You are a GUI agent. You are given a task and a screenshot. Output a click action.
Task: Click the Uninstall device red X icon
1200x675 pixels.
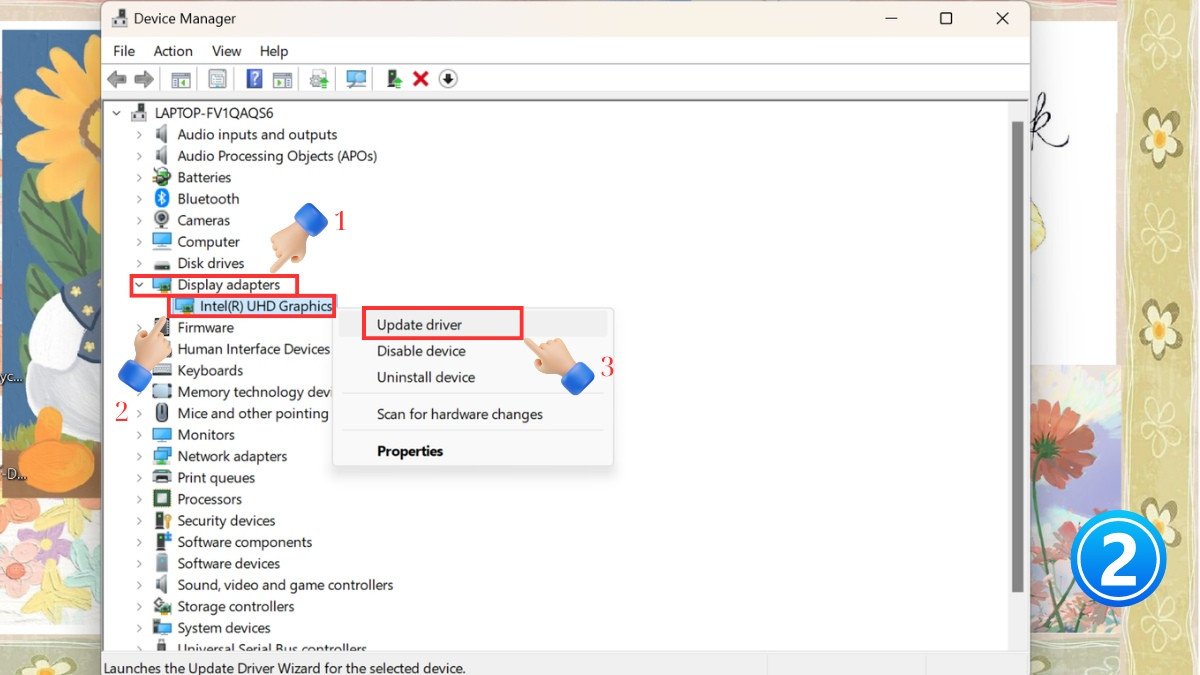tap(419, 78)
